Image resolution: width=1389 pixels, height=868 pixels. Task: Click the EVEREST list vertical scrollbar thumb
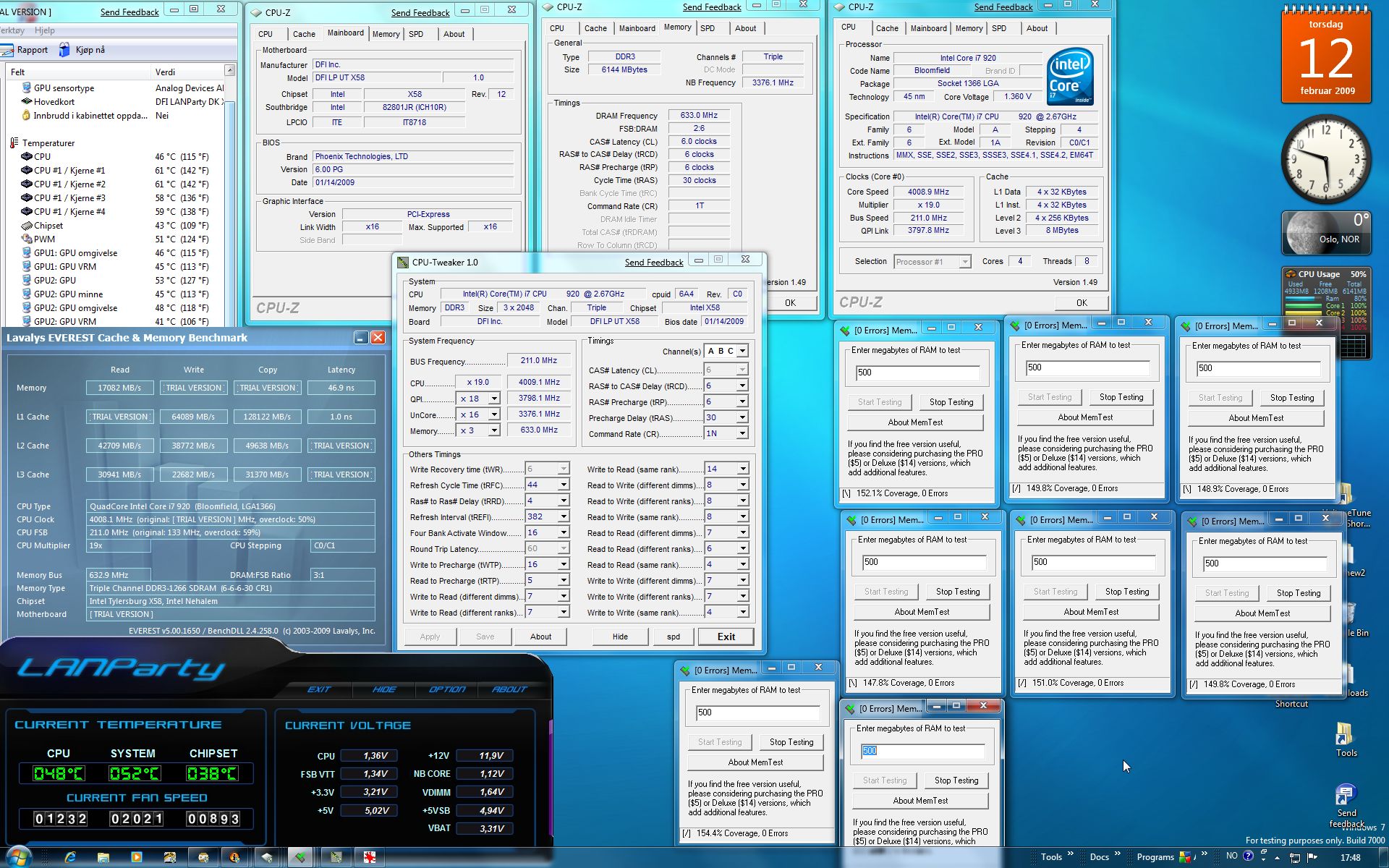[x=230, y=213]
